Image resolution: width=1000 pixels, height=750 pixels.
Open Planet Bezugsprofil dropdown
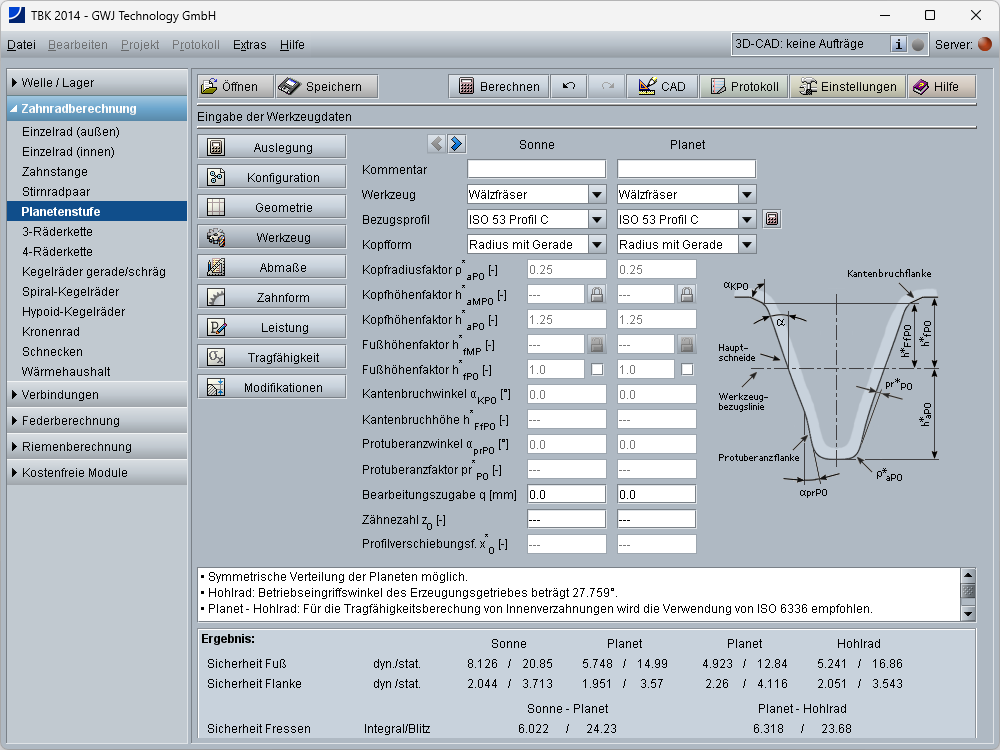coord(747,219)
